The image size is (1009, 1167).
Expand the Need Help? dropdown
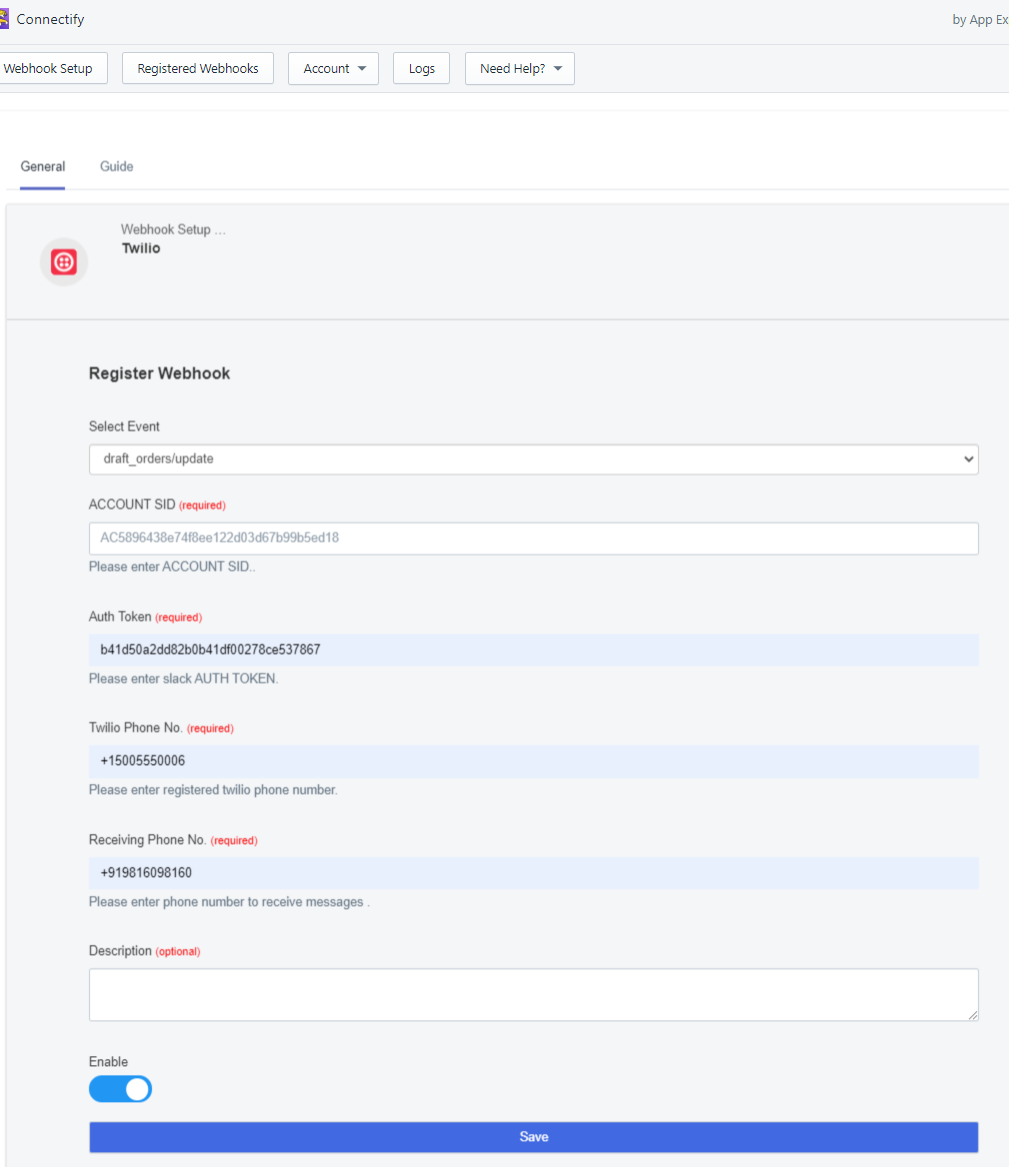pyautogui.click(x=519, y=68)
